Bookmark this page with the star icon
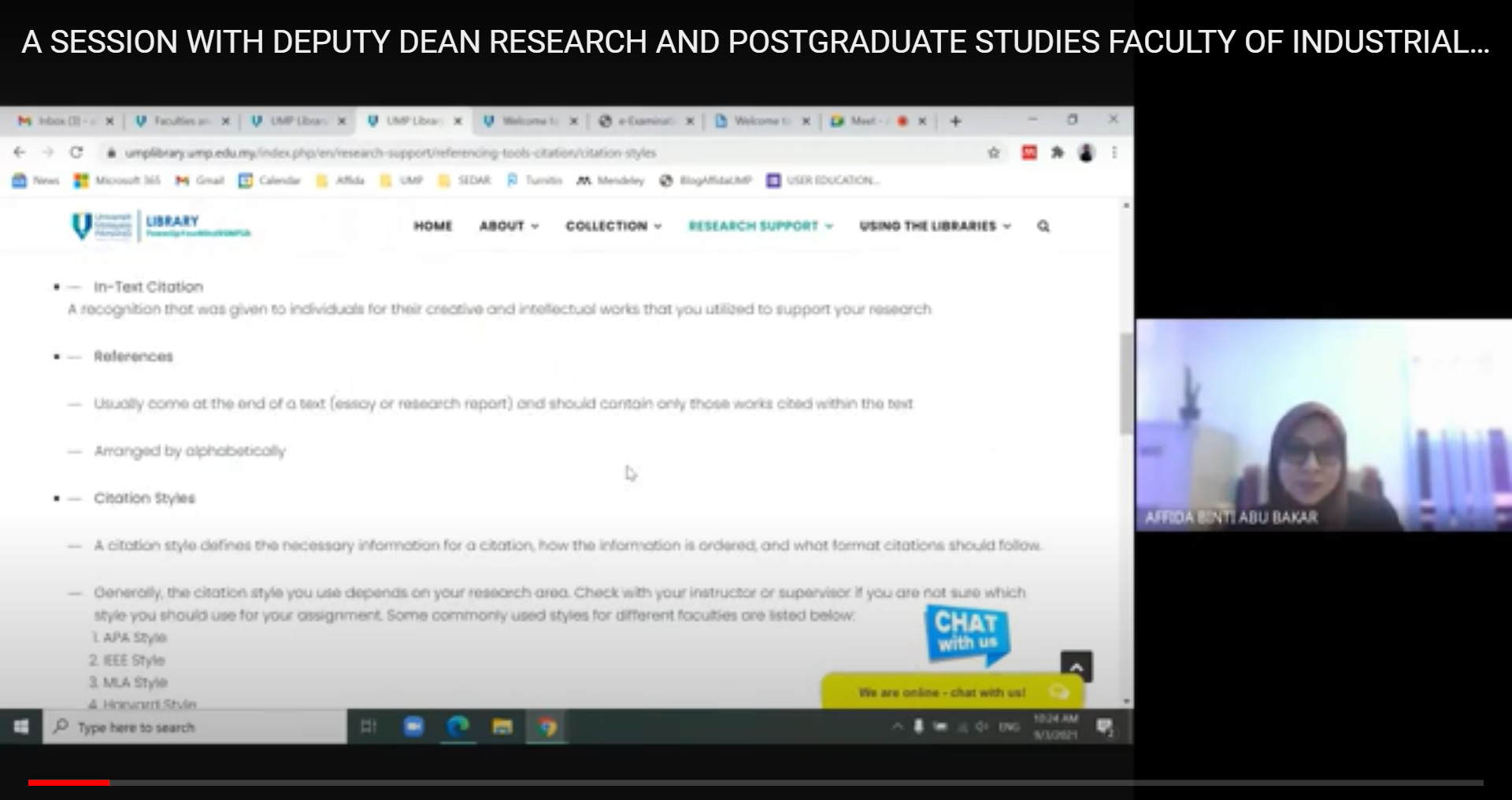Screen dimensions: 1512x800 pyautogui.click(x=994, y=152)
